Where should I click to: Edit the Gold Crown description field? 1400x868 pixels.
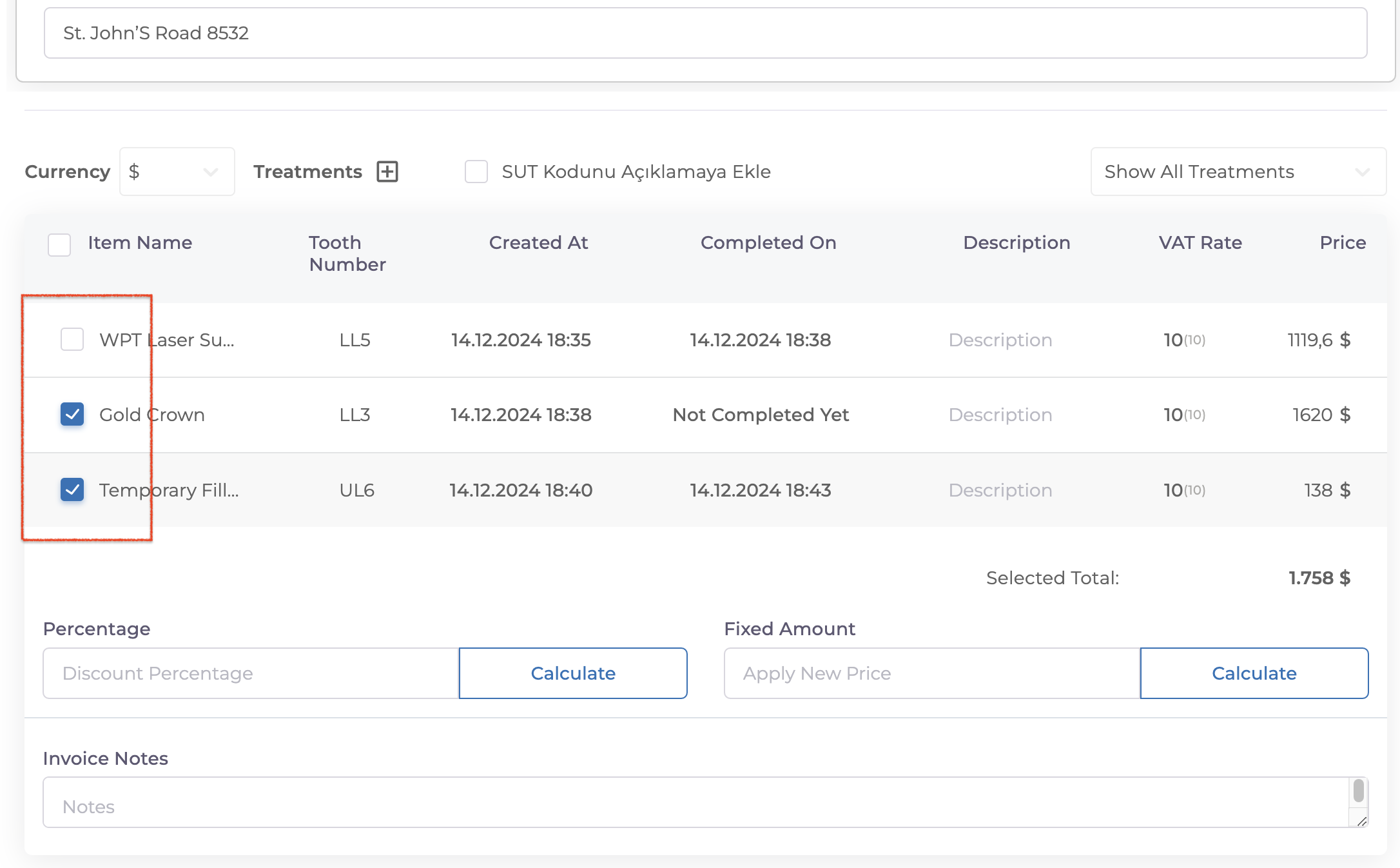pyautogui.click(x=1000, y=415)
